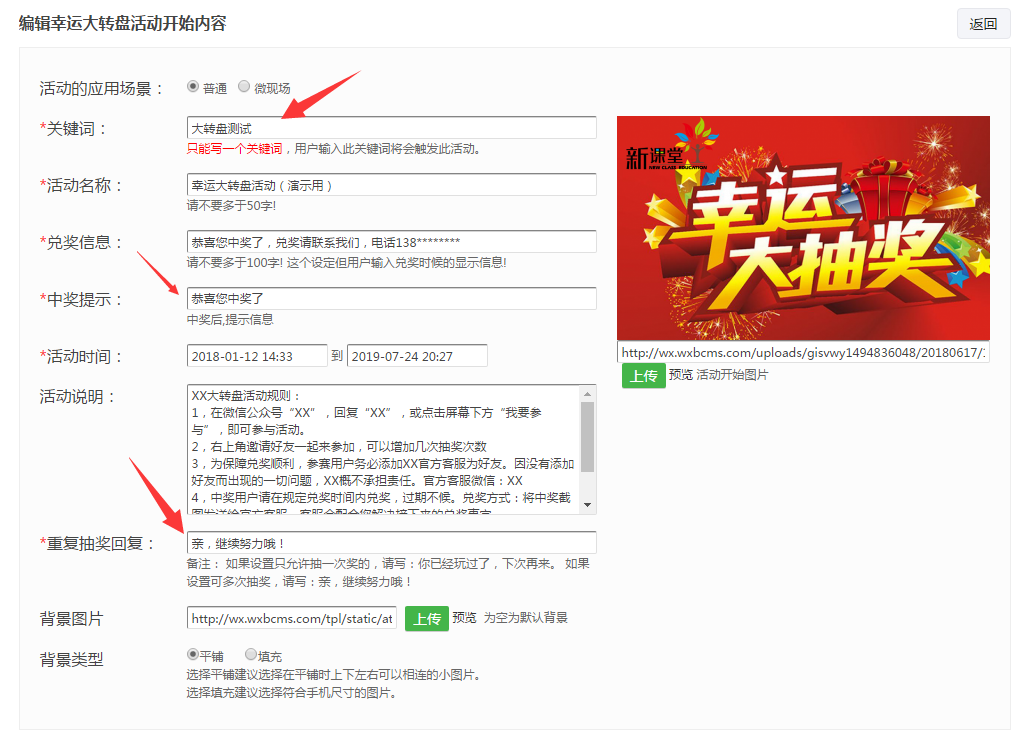Click the 返回 button at top right
Viewport: 1029px width, 744px height.
[x=983, y=24]
